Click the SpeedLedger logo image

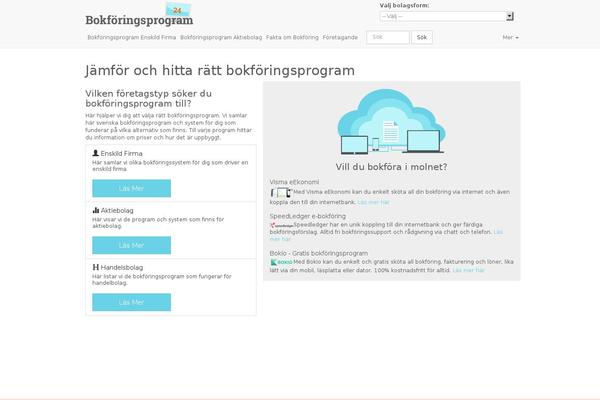[x=281, y=225]
